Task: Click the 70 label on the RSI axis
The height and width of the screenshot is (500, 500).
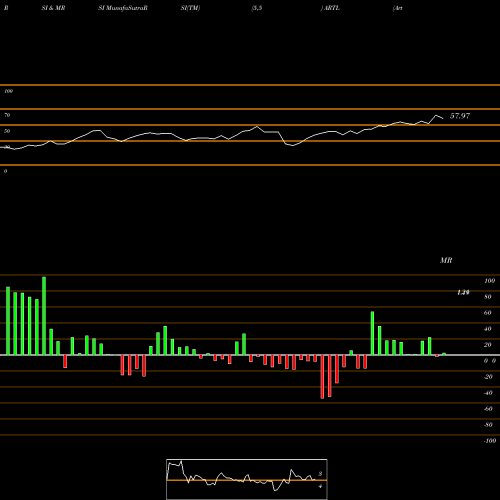Action: click(x=7, y=115)
